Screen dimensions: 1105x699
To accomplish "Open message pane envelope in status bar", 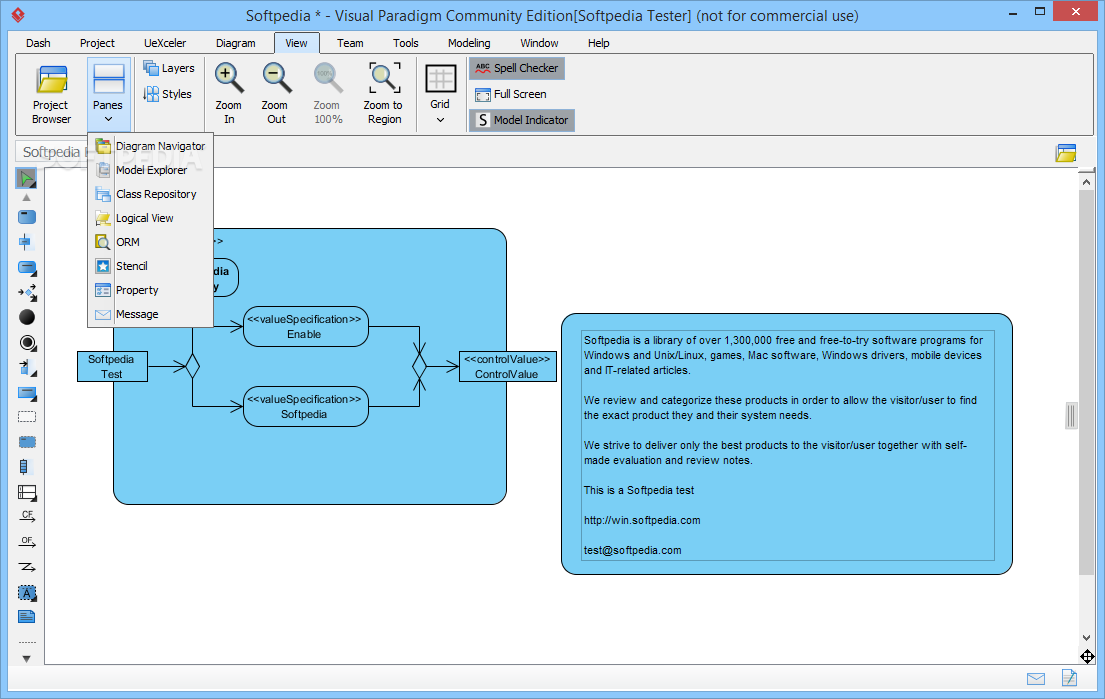I will pyautogui.click(x=1036, y=679).
